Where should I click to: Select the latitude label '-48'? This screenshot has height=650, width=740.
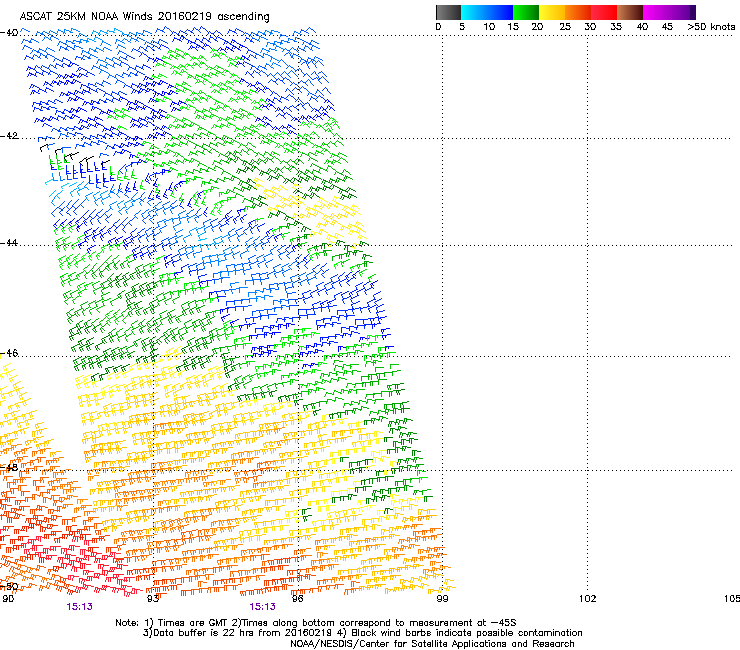(x=9, y=468)
